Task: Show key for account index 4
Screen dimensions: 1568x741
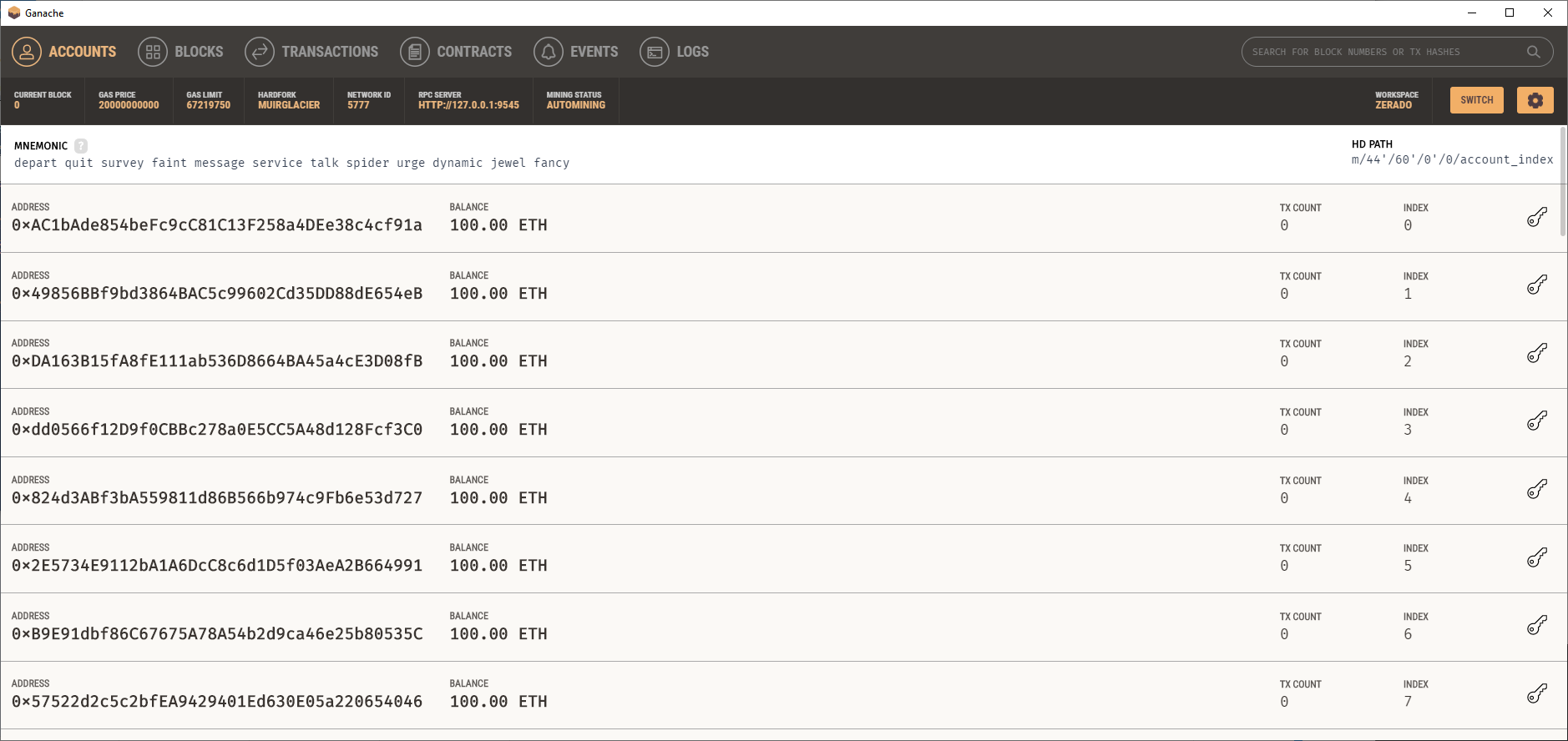Action: (x=1537, y=489)
